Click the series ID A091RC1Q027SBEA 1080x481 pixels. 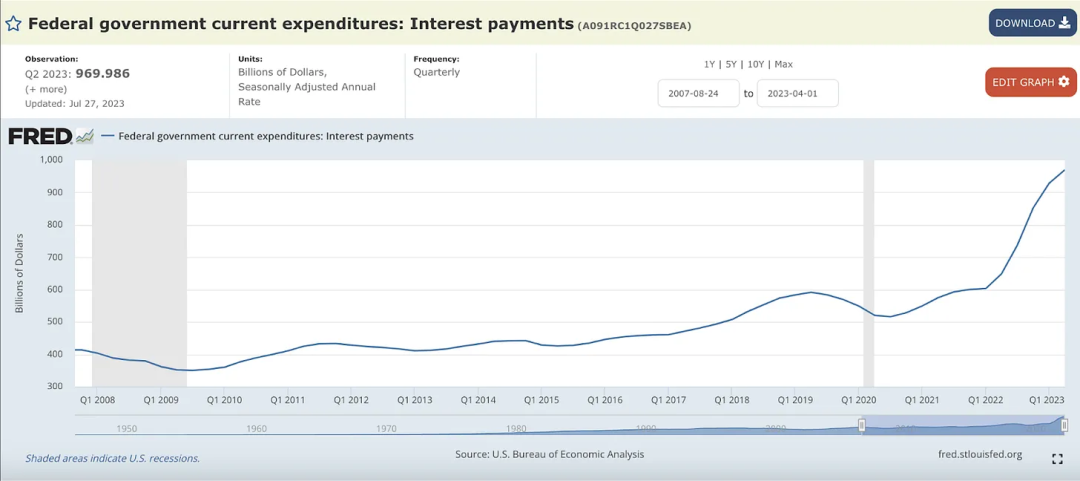click(634, 25)
